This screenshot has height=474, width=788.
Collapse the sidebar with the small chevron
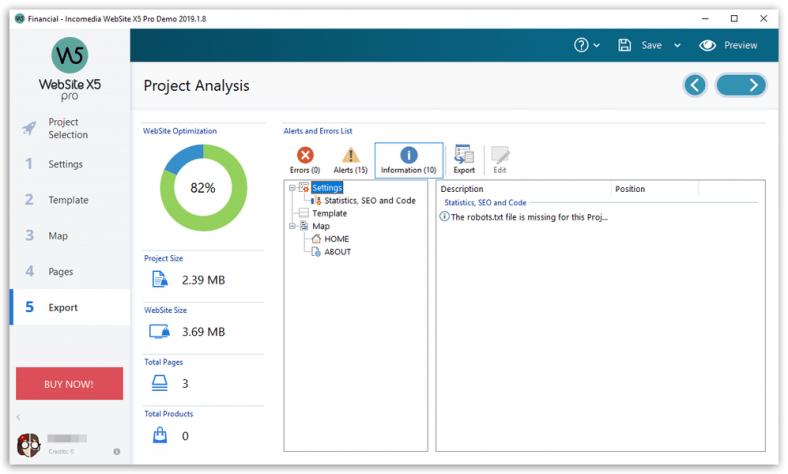coord(19,417)
